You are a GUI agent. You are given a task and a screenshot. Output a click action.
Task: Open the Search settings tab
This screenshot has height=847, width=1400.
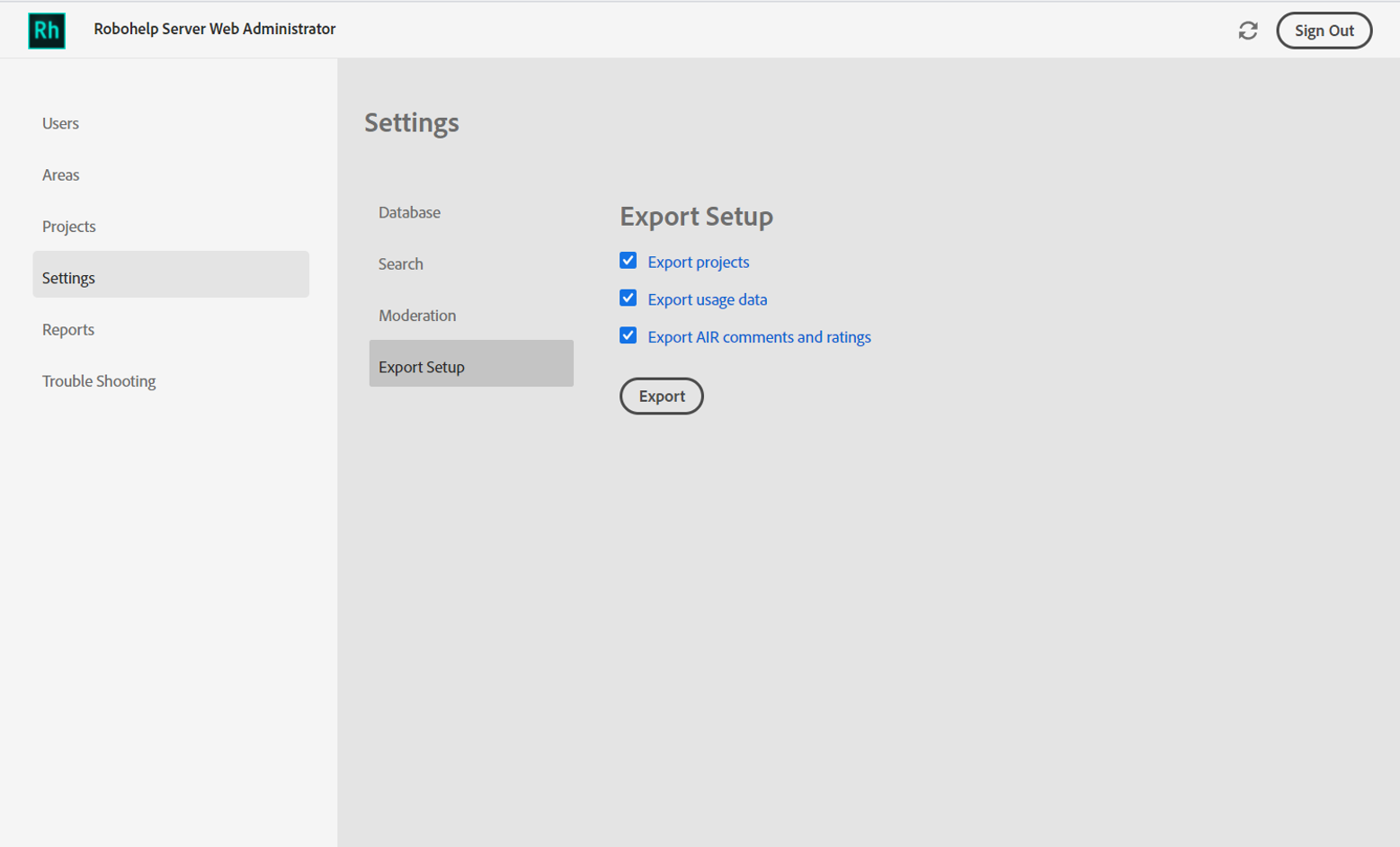pyautogui.click(x=401, y=263)
